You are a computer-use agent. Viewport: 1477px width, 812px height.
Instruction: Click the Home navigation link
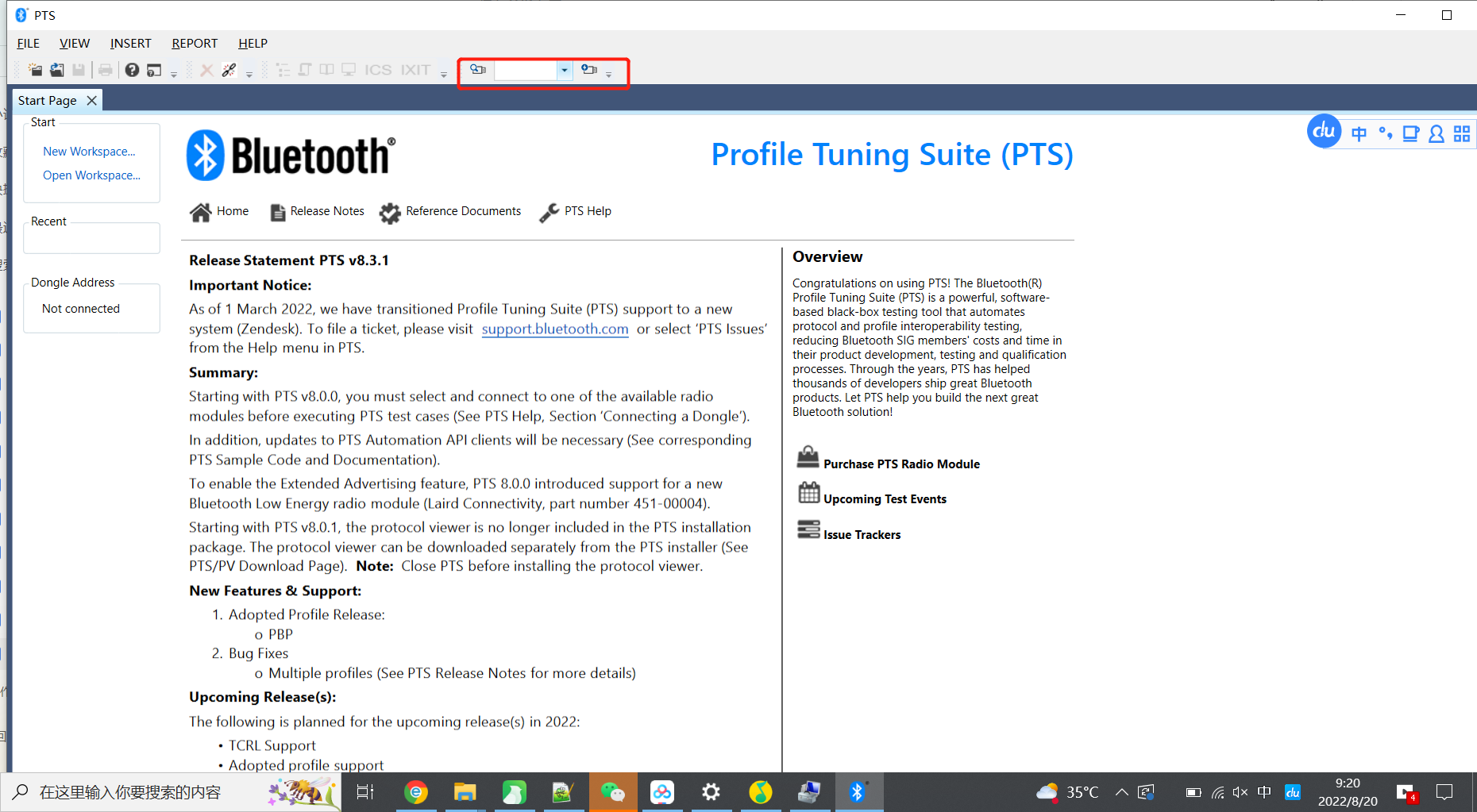pos(233,211)
